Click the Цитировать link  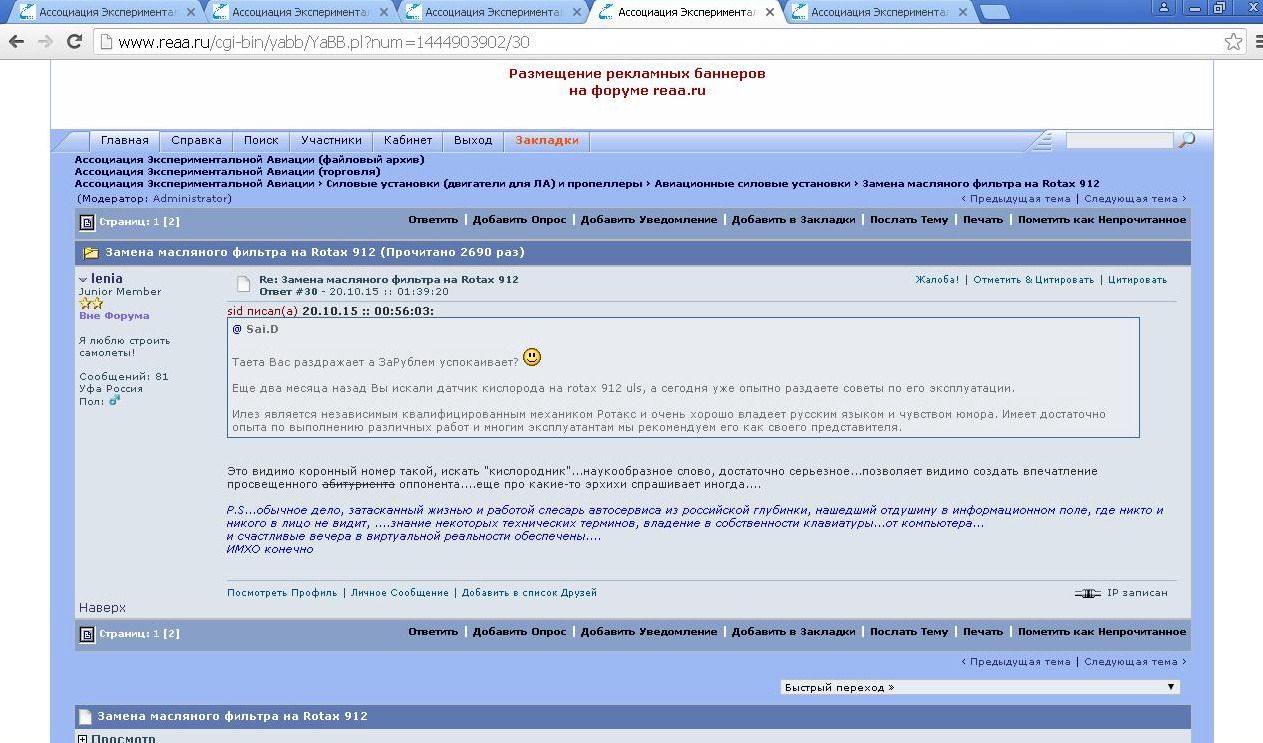coord(1137,280)
